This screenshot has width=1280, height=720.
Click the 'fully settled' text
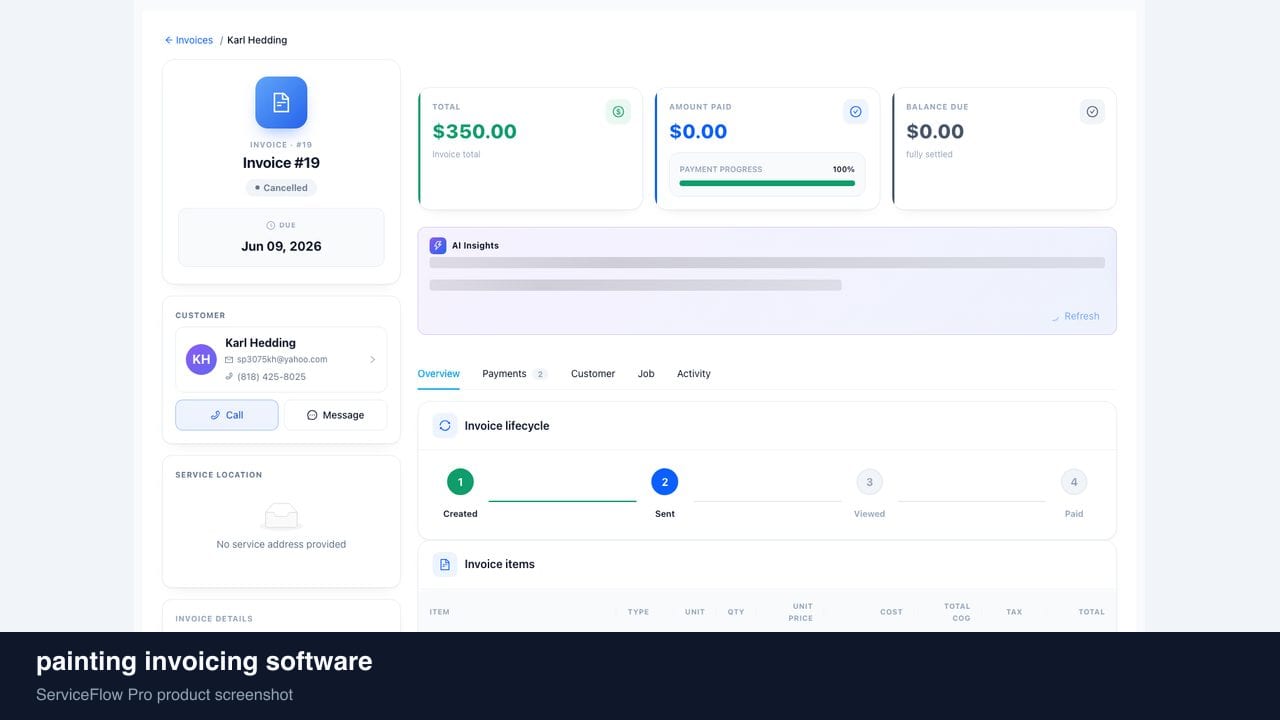click(929, 155)
